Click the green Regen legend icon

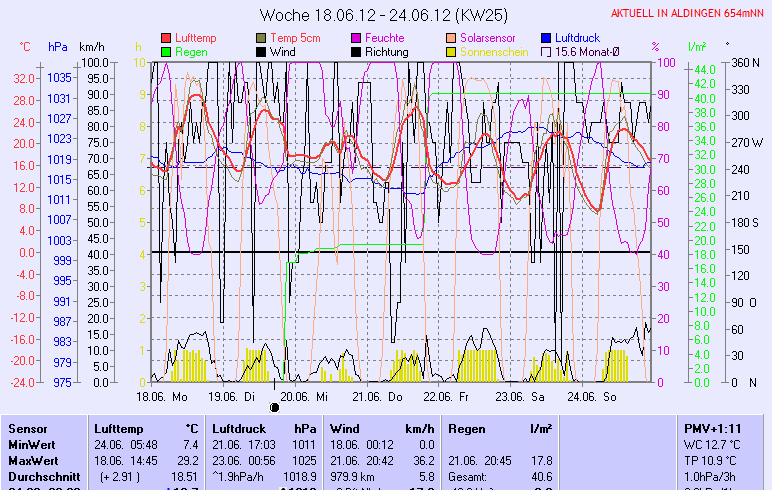[x=166, y=51]
